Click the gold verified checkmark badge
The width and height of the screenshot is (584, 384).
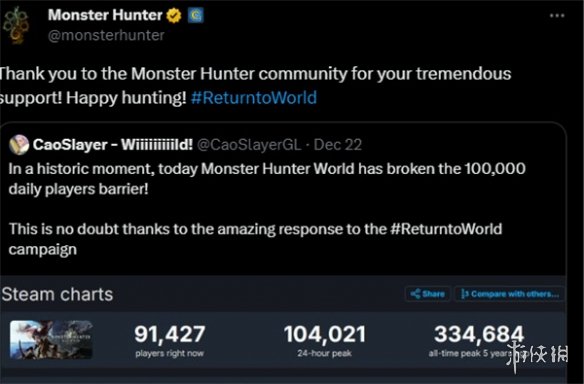pyautogui.click(x=174, y=16)
